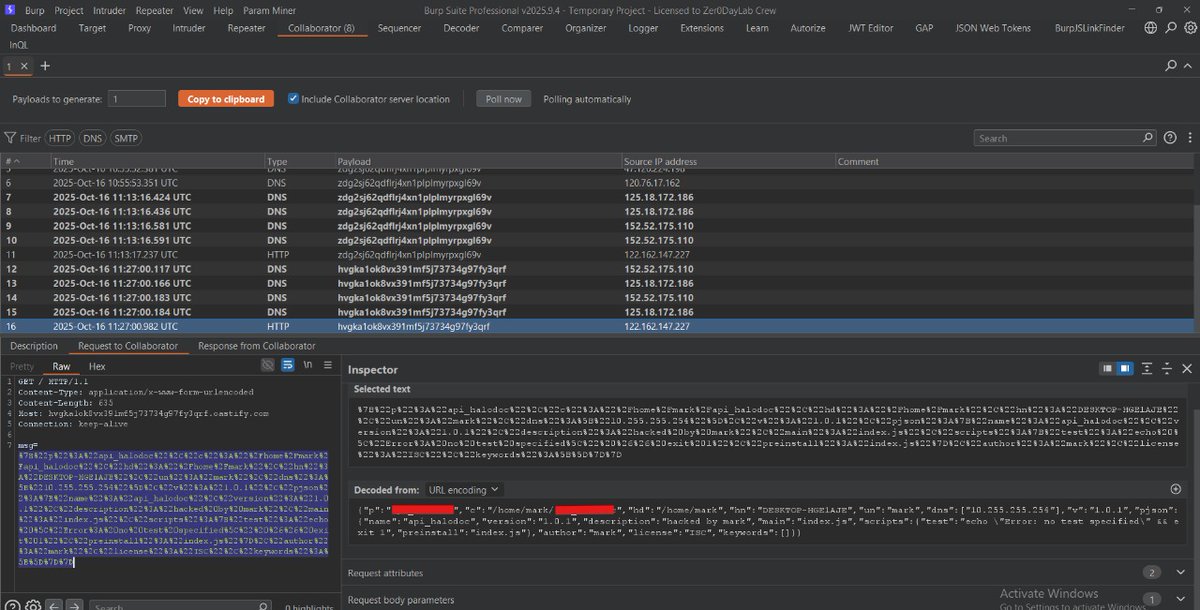The width and height of the screenshot is (1200, 610).
Task: Open the request editor hamburger menu icon
Action: [x=327, y=364]
